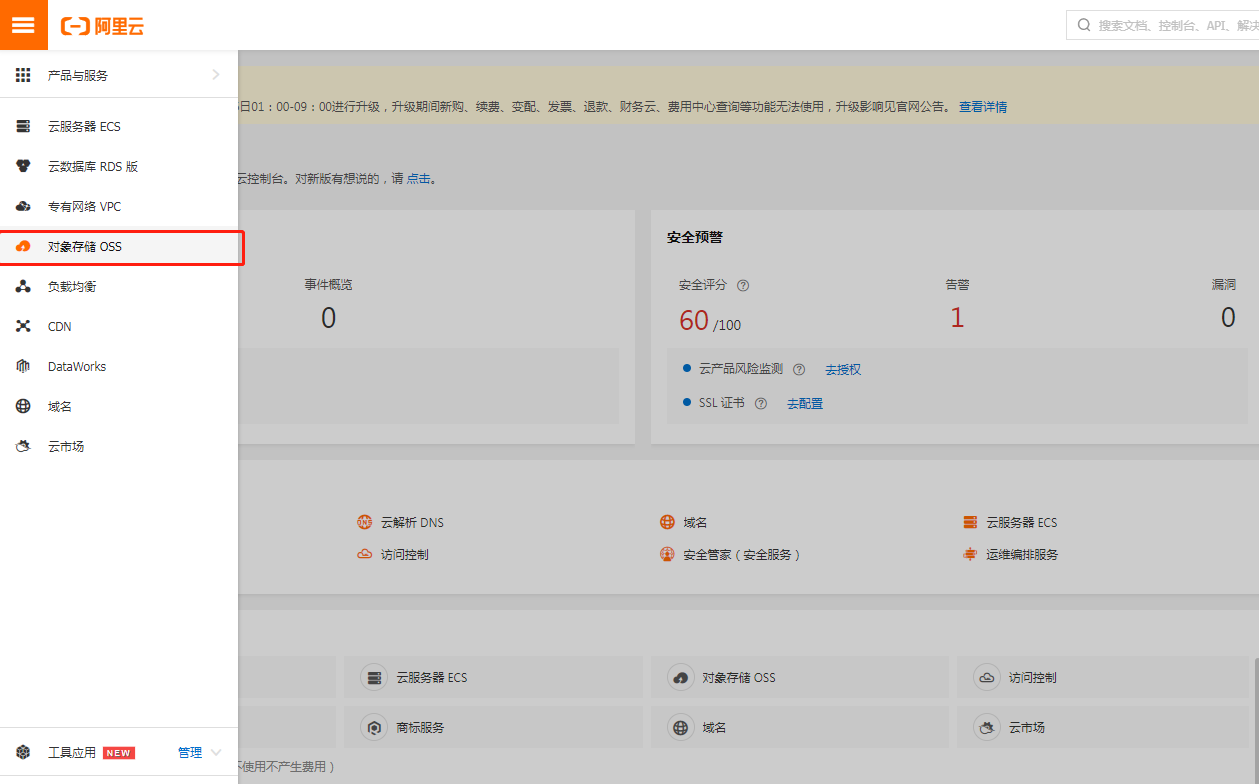Click the 事件概览 count 0
Viewport: 1259px width, 784px height.
pyautogui.click(x=328, y=318)
